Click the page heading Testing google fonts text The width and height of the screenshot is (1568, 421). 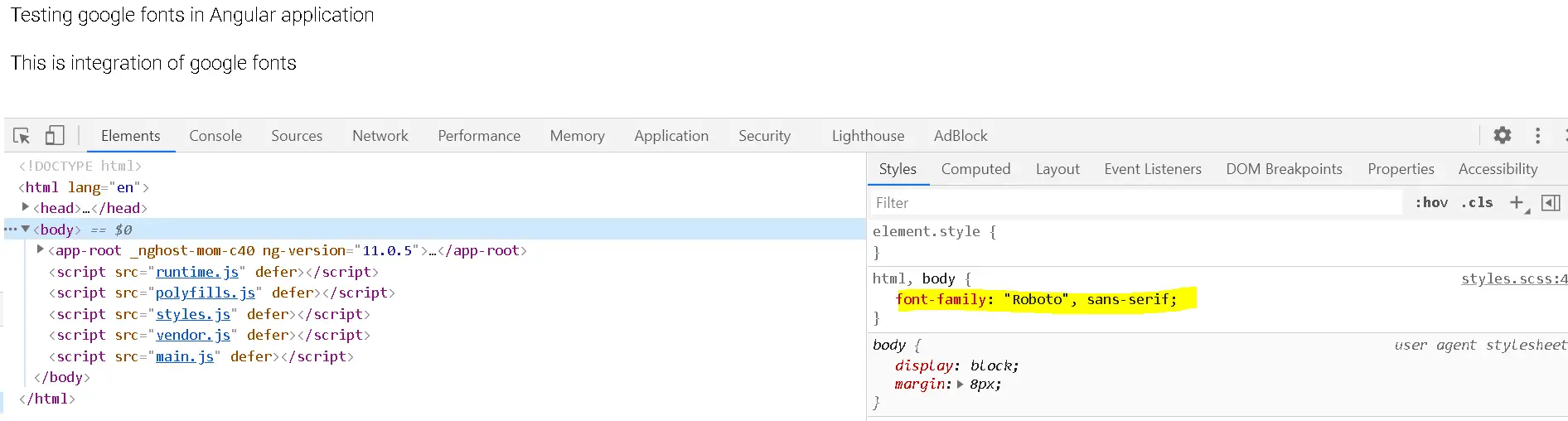192,15
